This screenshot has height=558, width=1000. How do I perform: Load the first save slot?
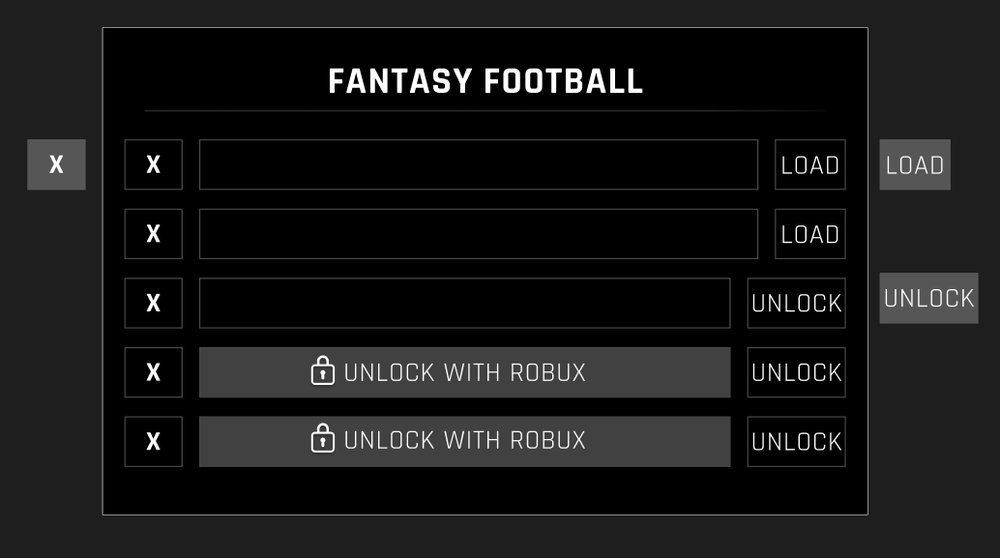810,165
